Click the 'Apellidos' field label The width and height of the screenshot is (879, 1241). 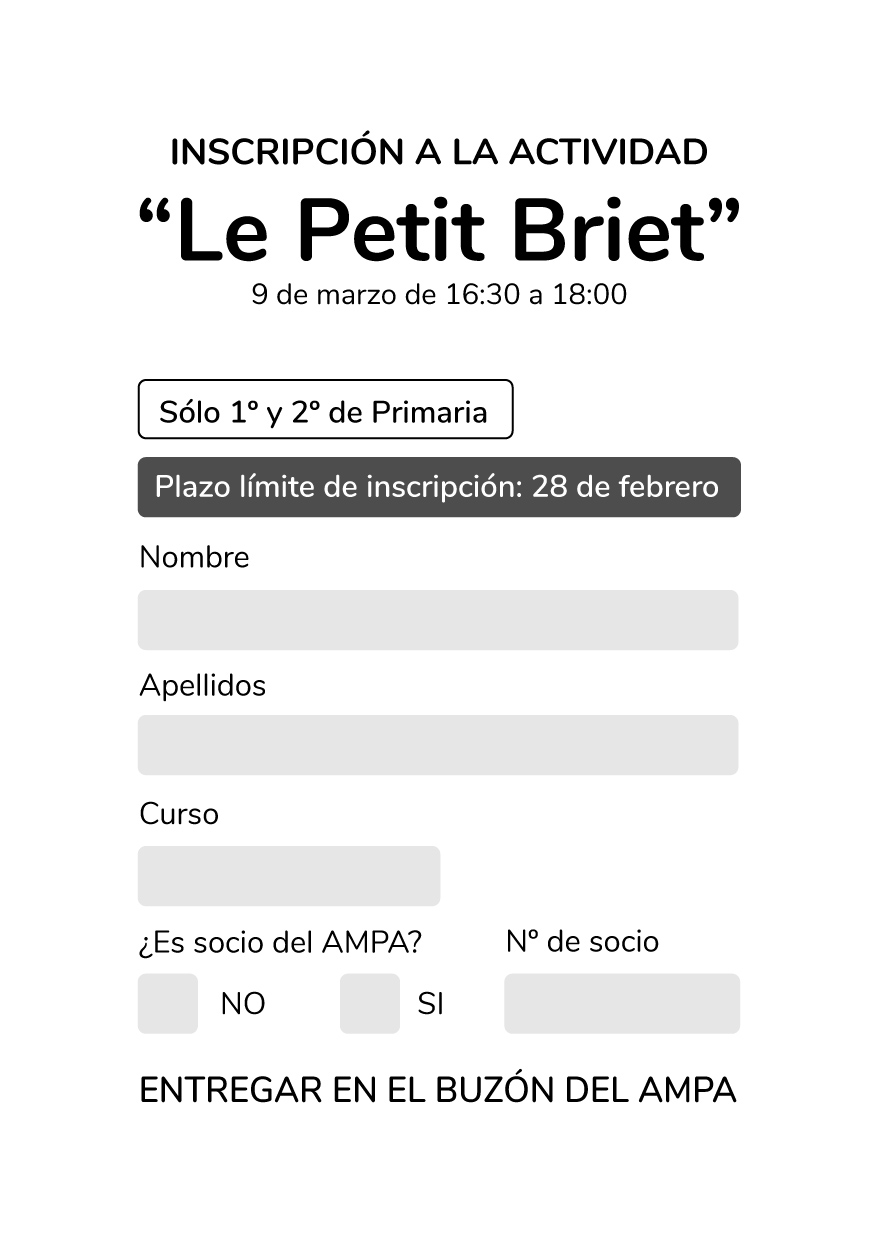pyautogui.click(x=203, y=686)
